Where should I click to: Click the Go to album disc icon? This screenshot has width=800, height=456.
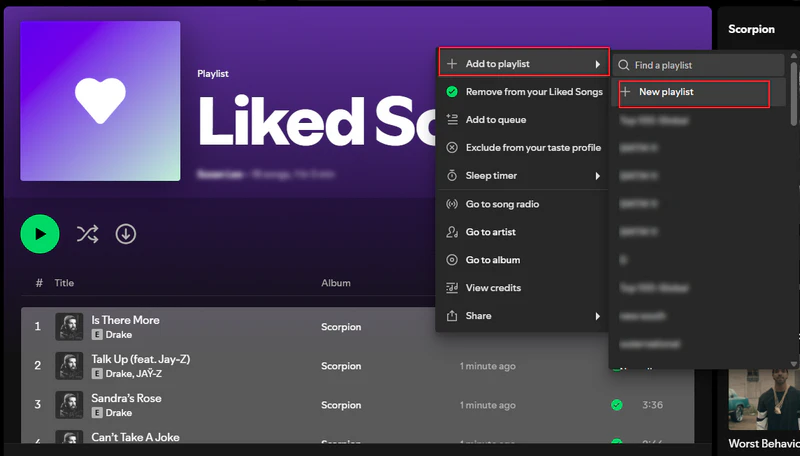click(452, 260)
